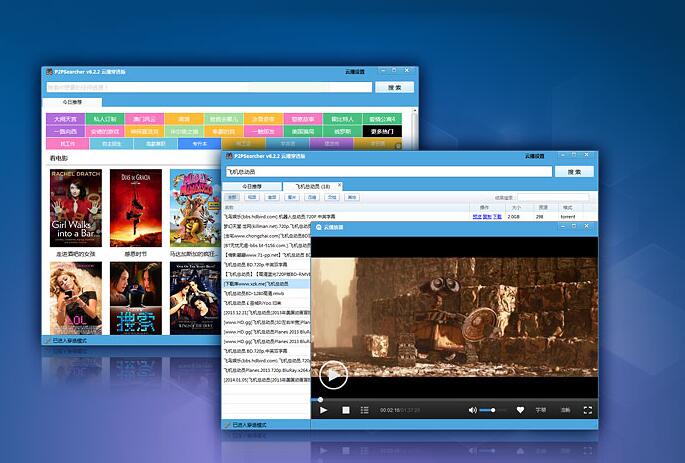This screenshot has width=685, height=463.
Task: Click the large circular play overlay on video
Action: tap(333, 375)
